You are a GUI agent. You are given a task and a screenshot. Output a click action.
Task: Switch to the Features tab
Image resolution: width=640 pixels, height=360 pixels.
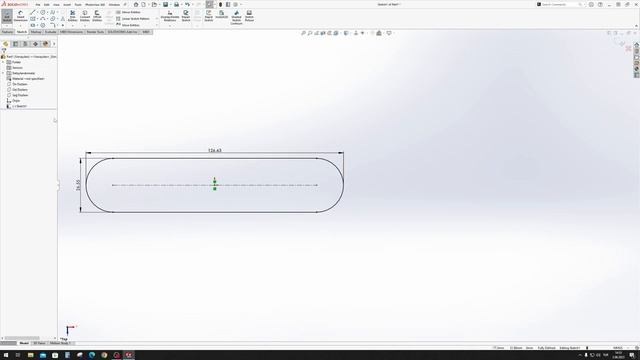click(7, 32)
